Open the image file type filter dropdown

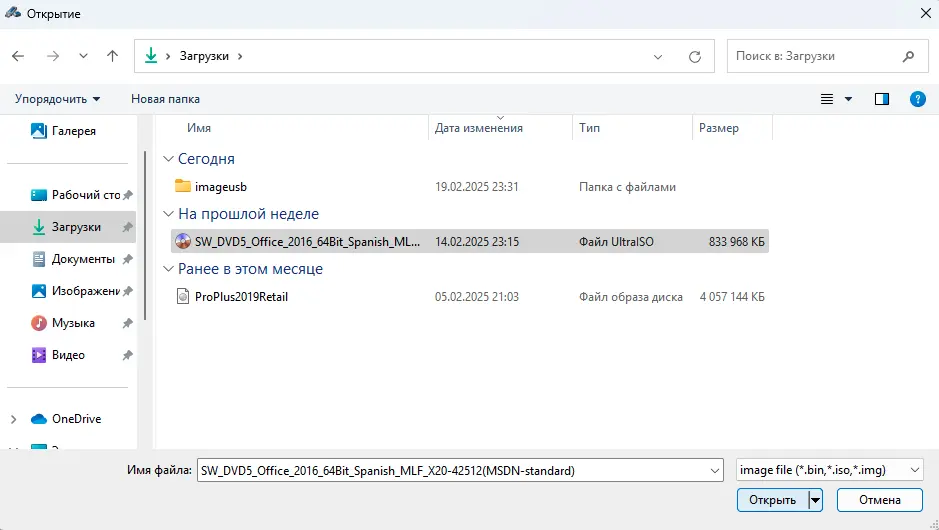pos(829,470)
